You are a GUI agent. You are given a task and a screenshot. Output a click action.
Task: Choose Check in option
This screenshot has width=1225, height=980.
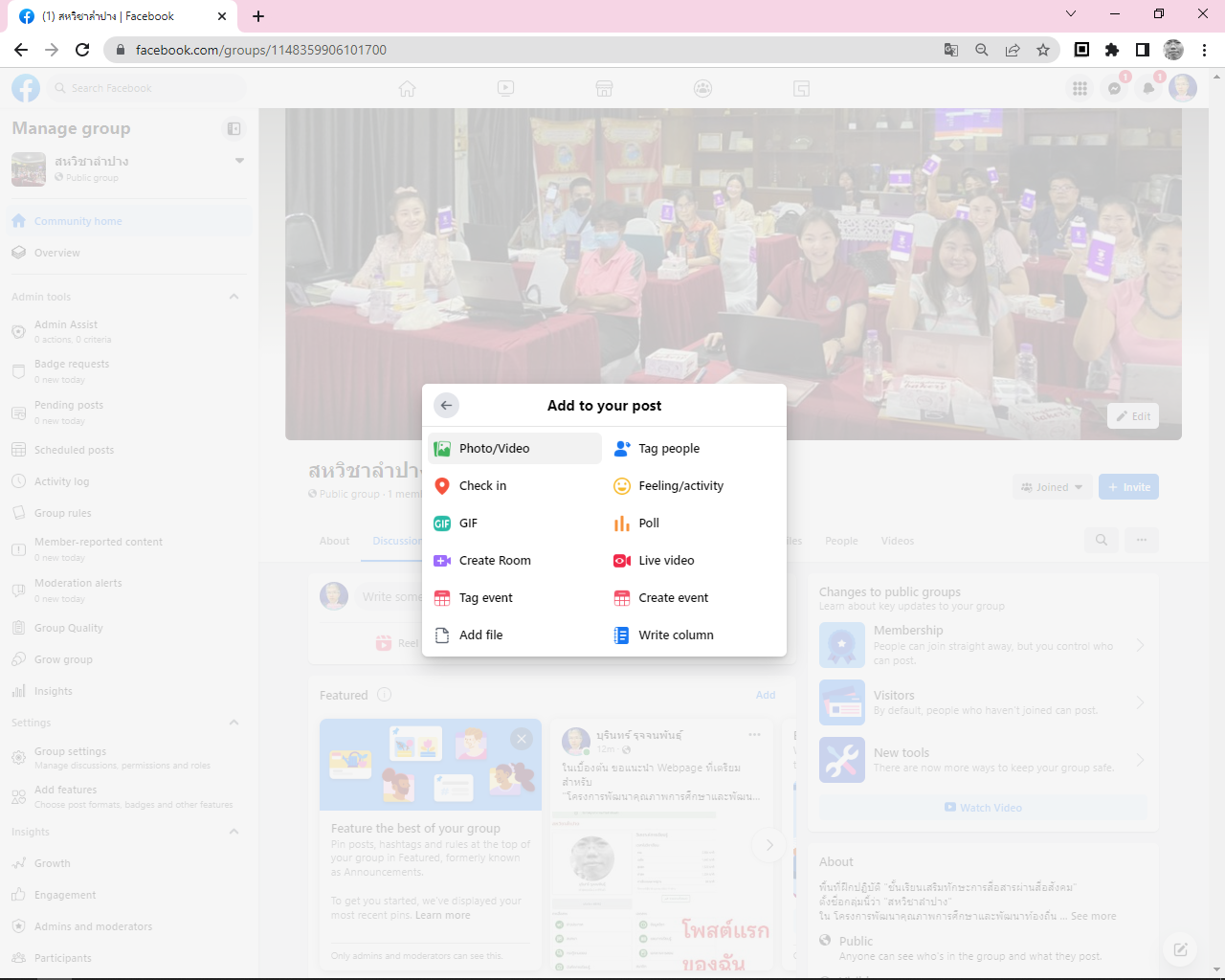coord(516,485)
